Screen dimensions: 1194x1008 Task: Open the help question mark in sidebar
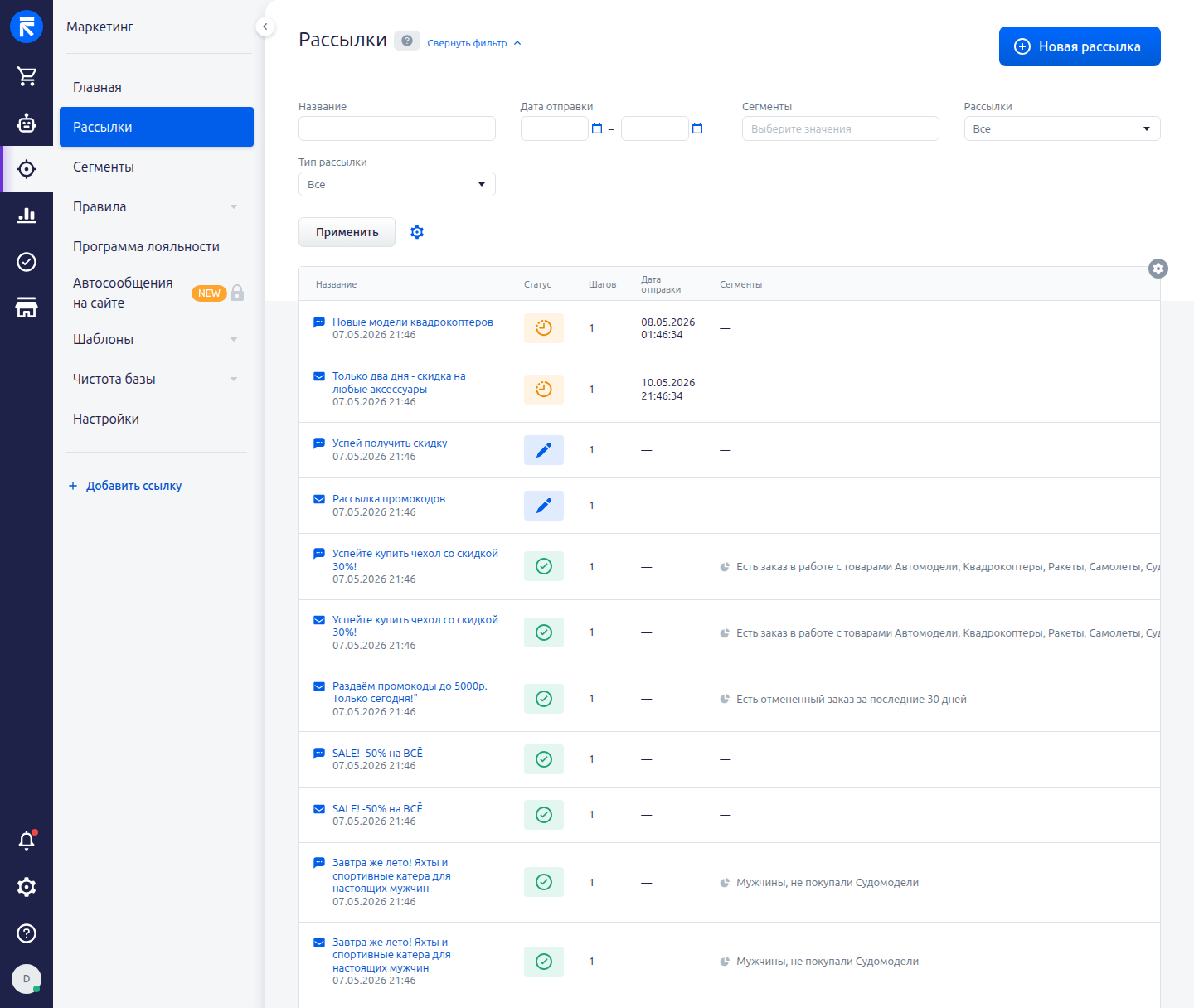(27, 933)
